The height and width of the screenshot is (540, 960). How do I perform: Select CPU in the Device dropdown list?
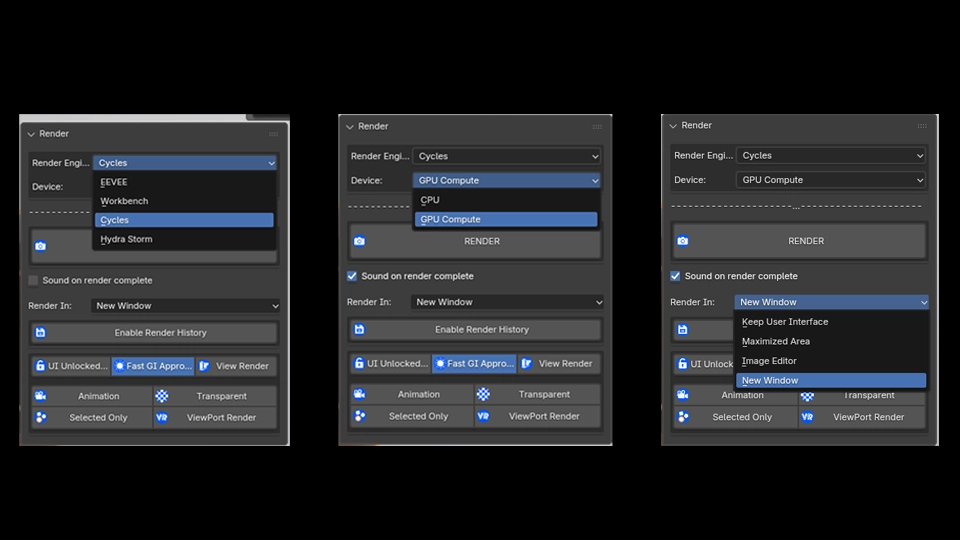pyautogui.click(x=506, y=200)
